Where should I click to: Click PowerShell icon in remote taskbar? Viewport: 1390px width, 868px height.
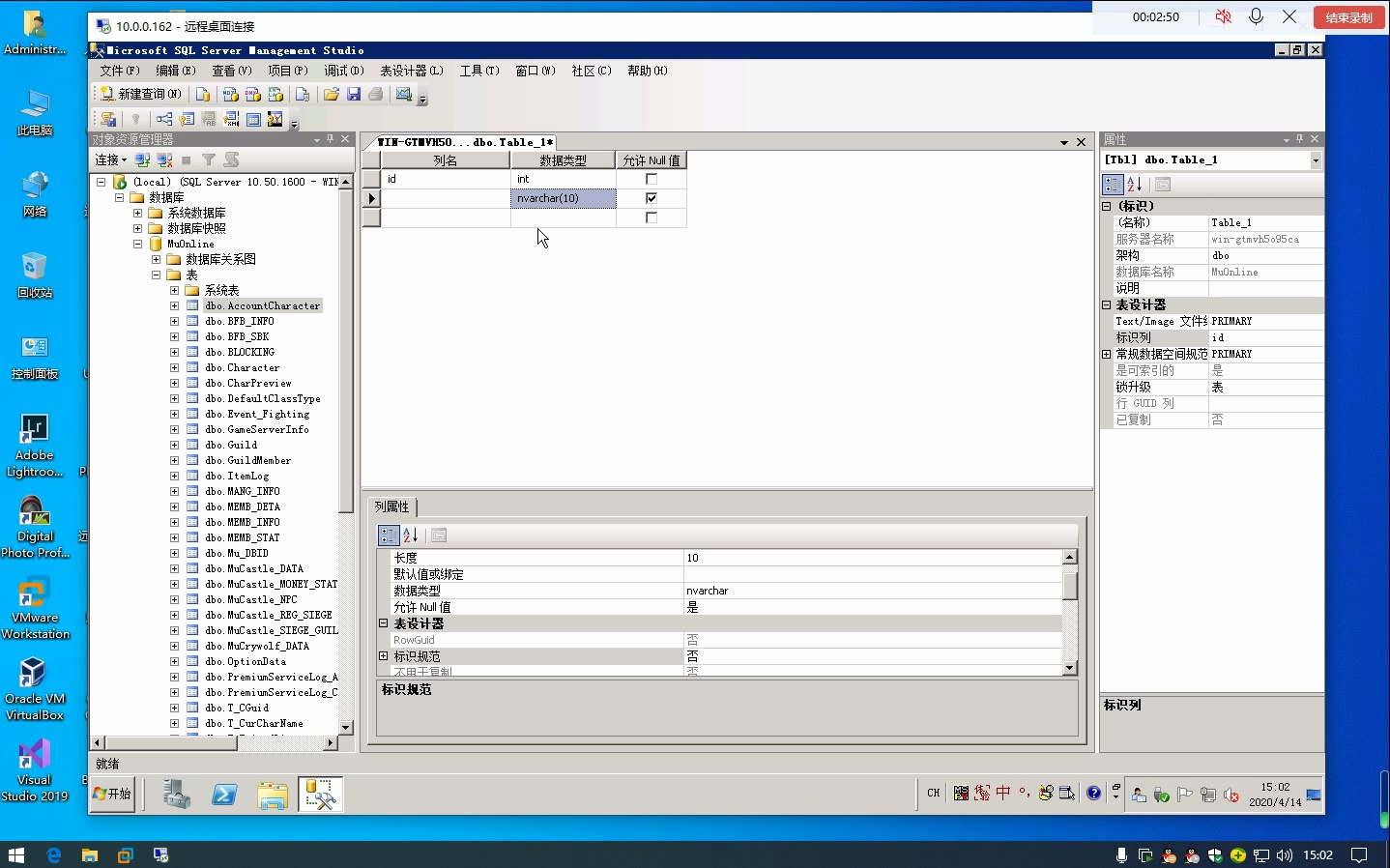click(x=224, y=795)
